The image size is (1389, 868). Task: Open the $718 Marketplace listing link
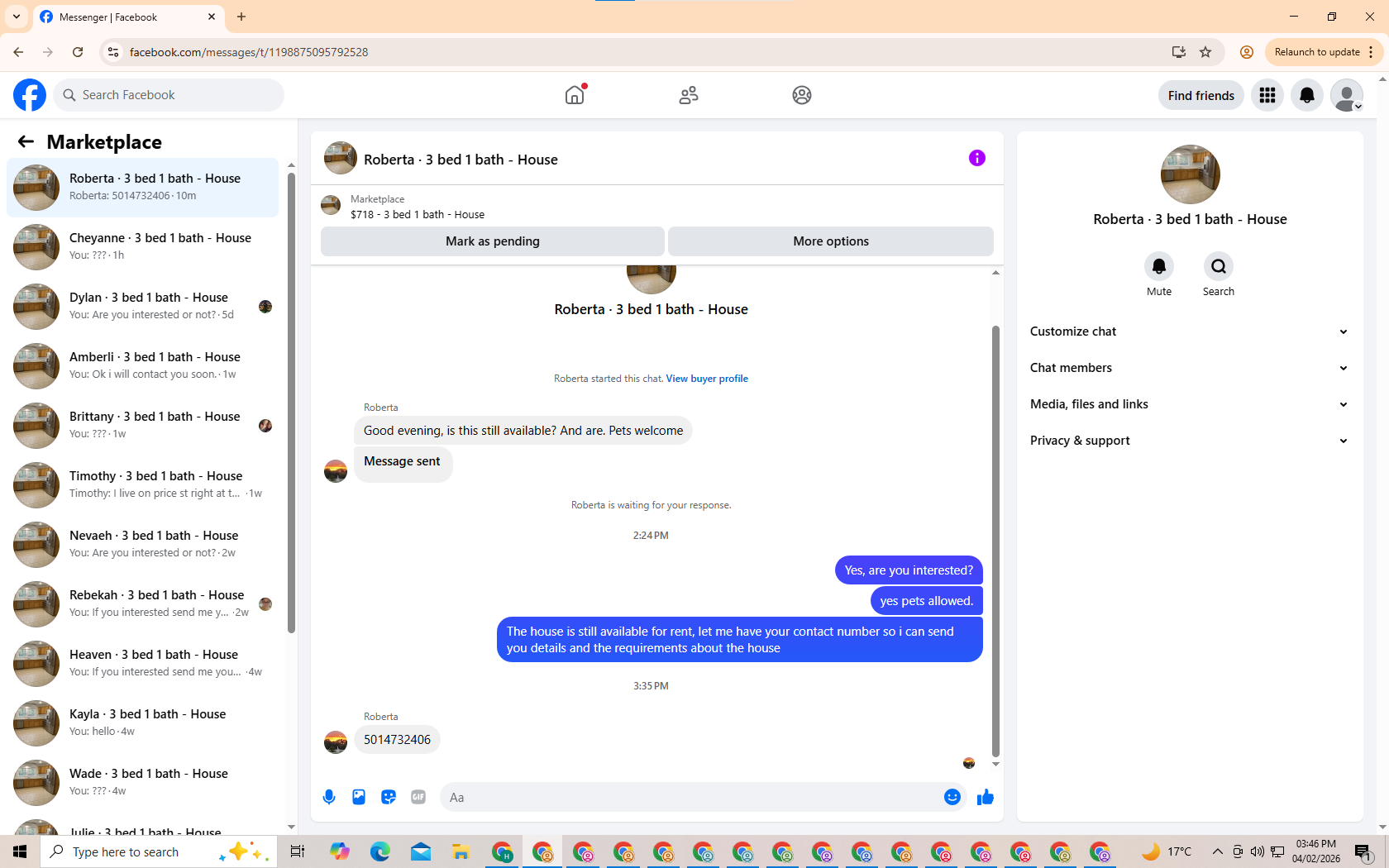(x=418, y=214)
